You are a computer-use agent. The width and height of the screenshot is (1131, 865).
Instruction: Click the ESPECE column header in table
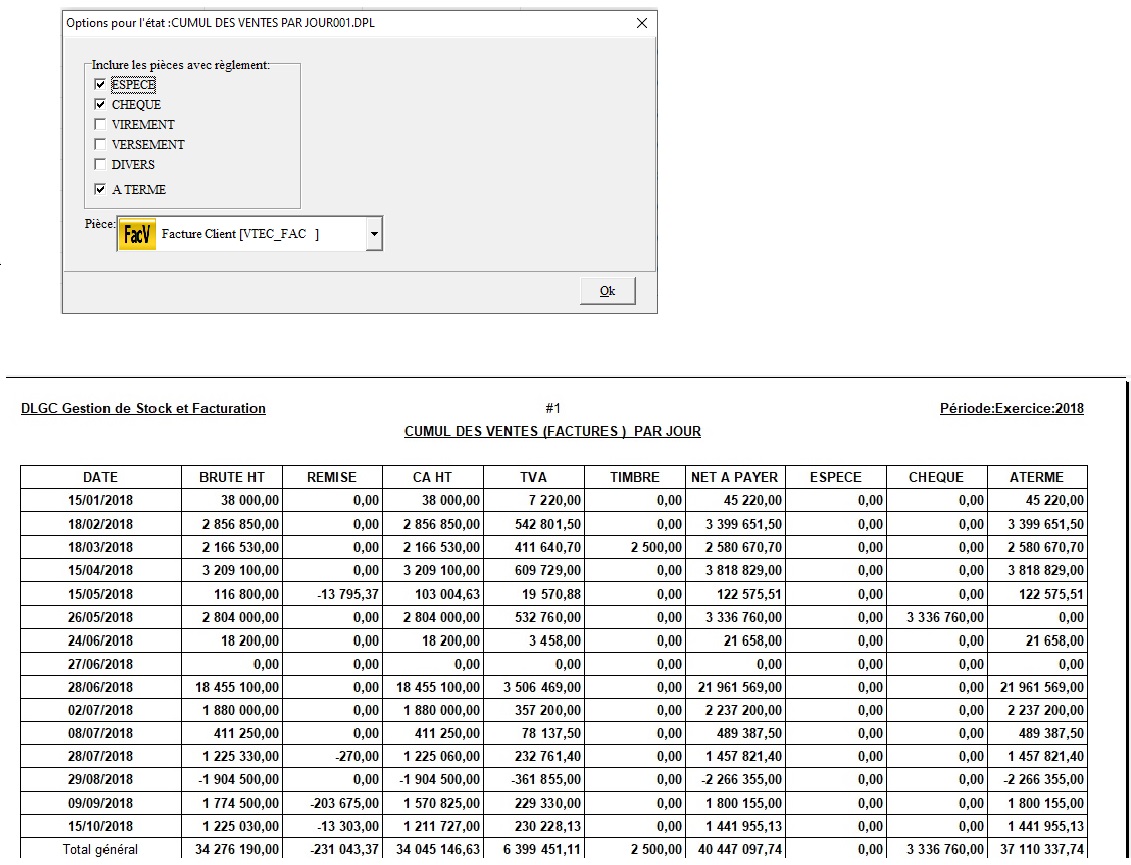tap(835, 477)
